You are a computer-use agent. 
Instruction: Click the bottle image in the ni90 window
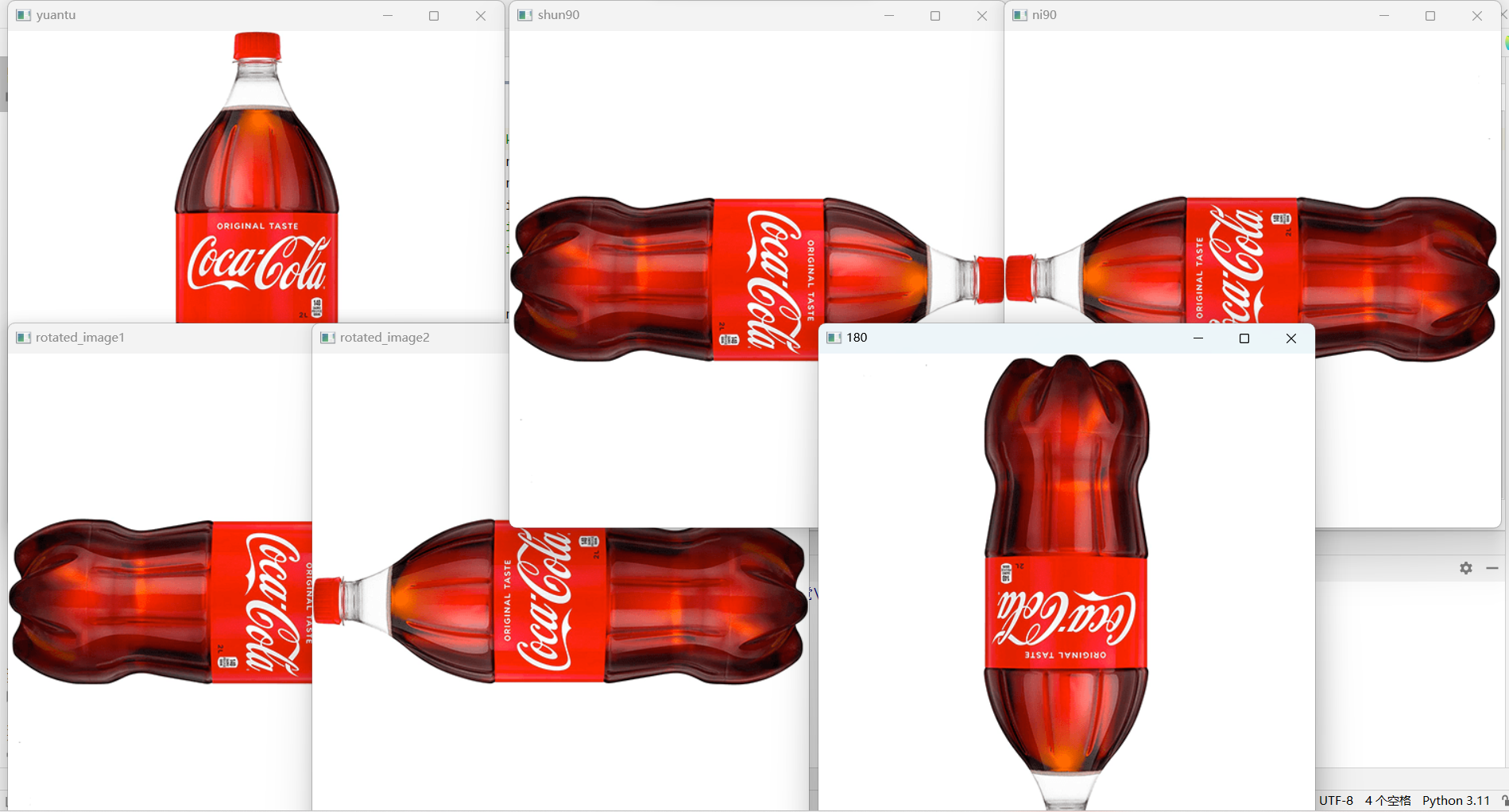click(x=1252, y=279)
